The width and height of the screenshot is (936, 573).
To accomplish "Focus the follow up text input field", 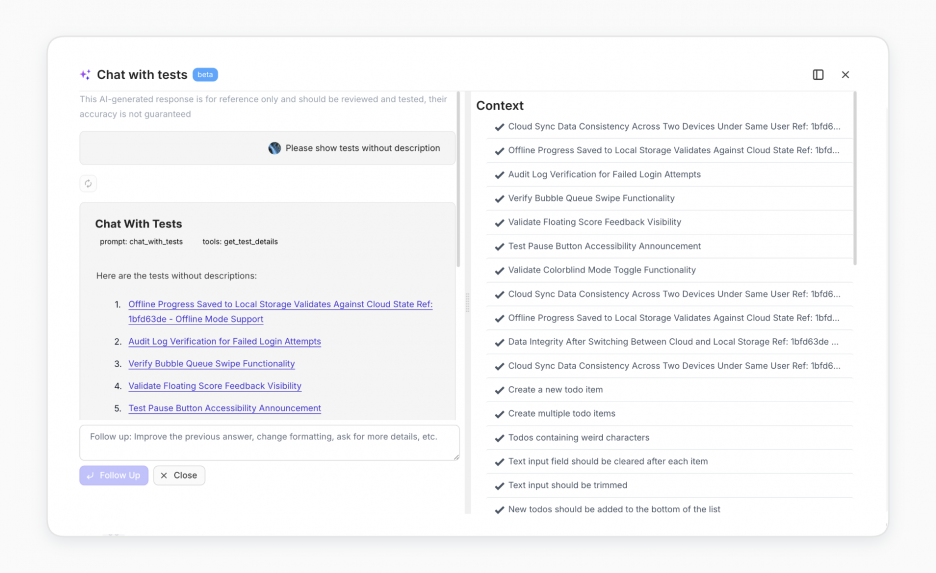I will 269,443.
